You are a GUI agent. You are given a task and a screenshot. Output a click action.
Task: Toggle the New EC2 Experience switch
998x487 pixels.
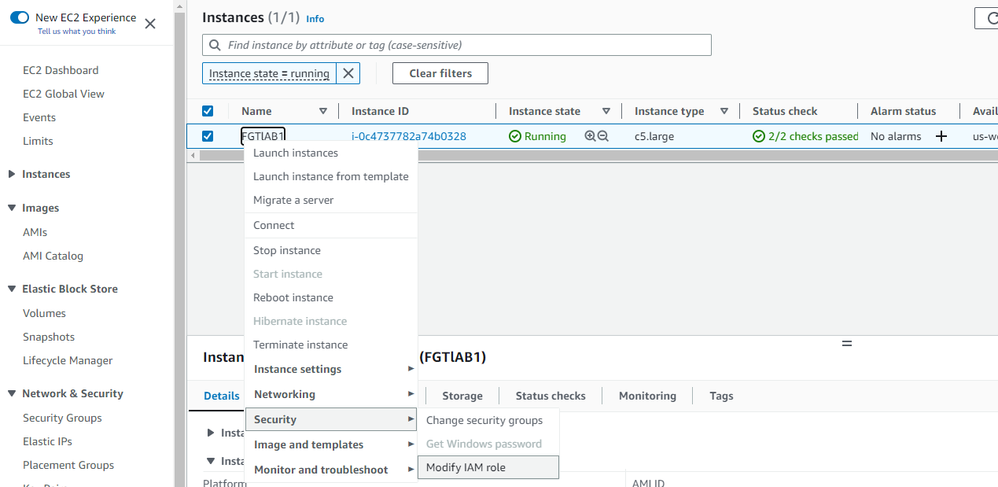(20, 17)
